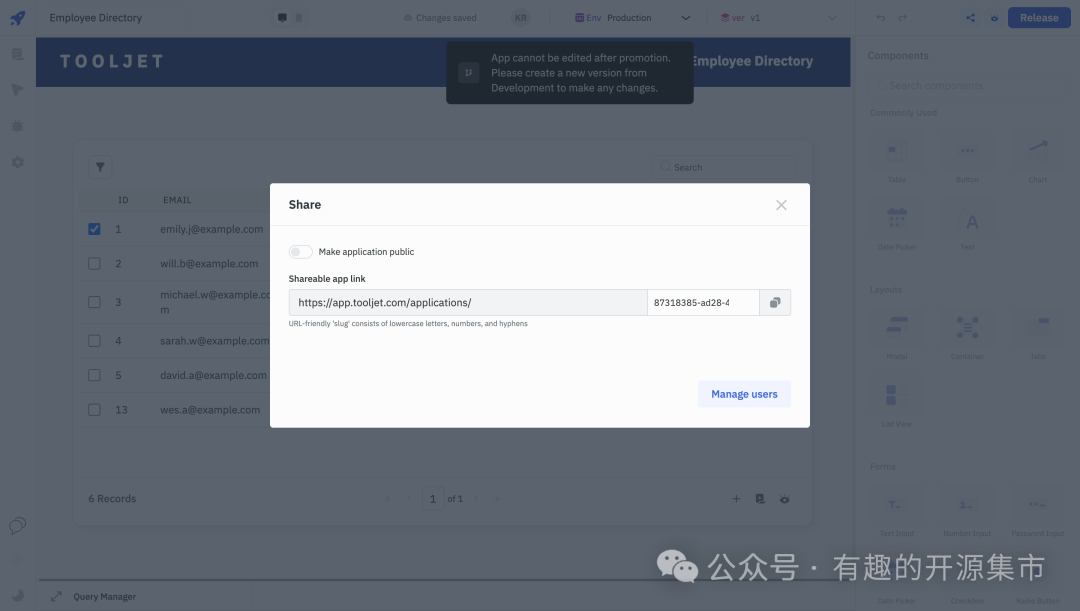
Task: Open the Env Production dropdown
Action: (x=632, y=18)
